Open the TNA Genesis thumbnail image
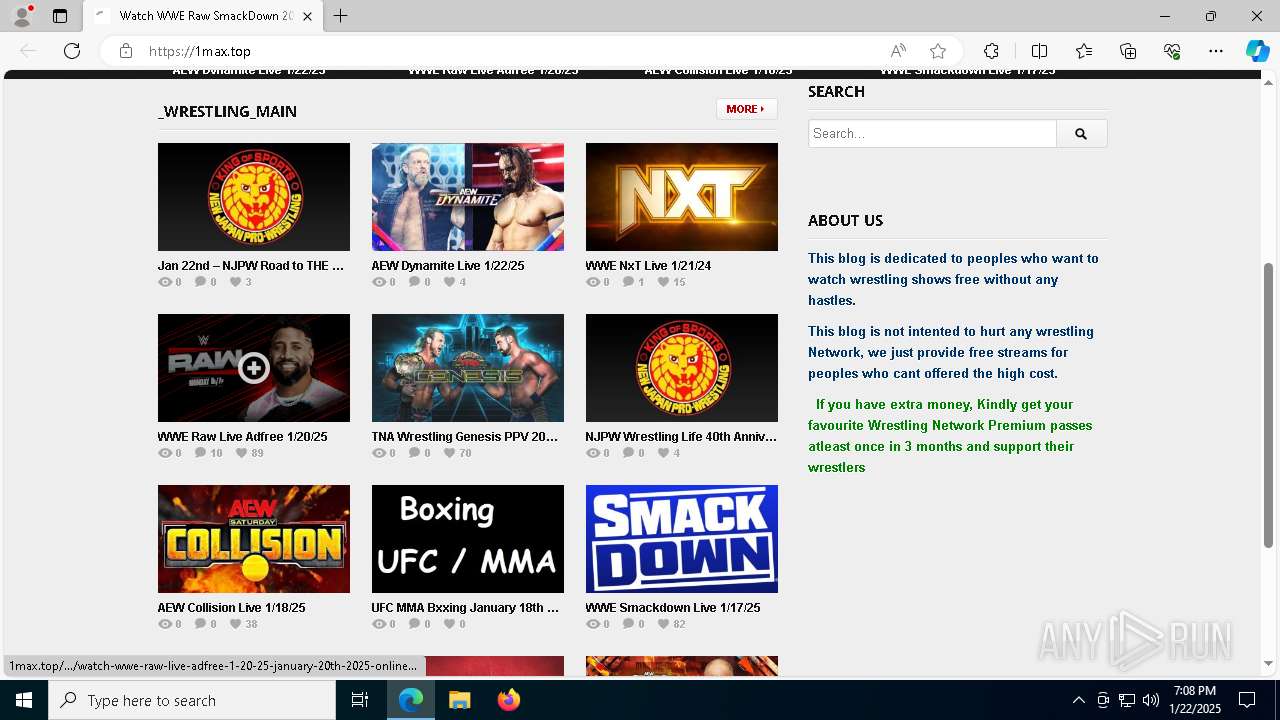This screenshot has height=720, width=1280. coord(468,368)
